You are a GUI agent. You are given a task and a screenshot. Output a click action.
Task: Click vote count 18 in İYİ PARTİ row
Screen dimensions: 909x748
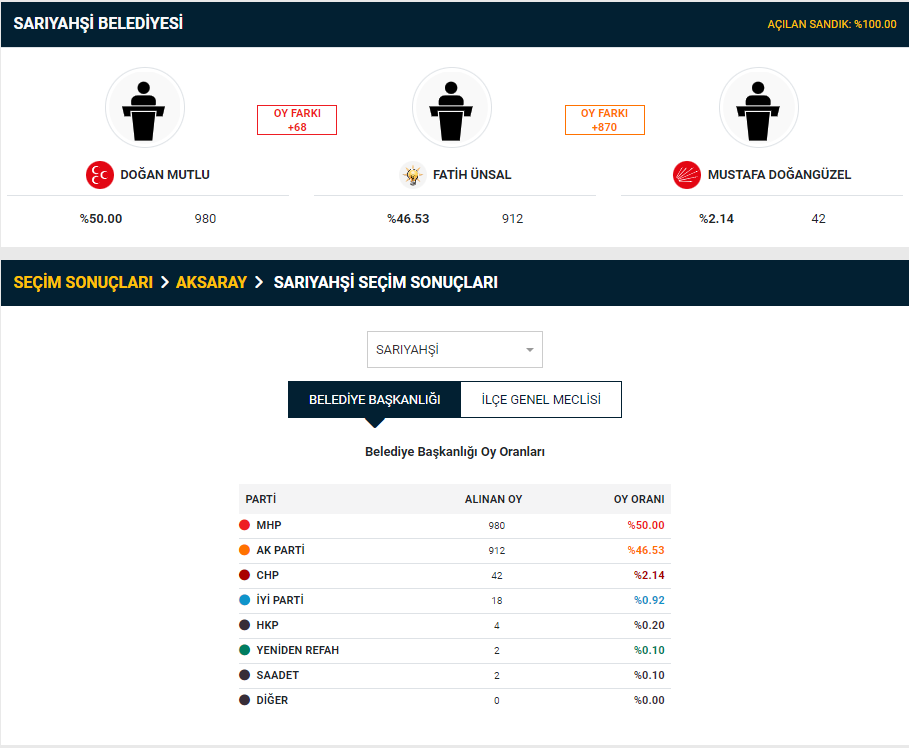pyautogui.click(x=497, y=601)
